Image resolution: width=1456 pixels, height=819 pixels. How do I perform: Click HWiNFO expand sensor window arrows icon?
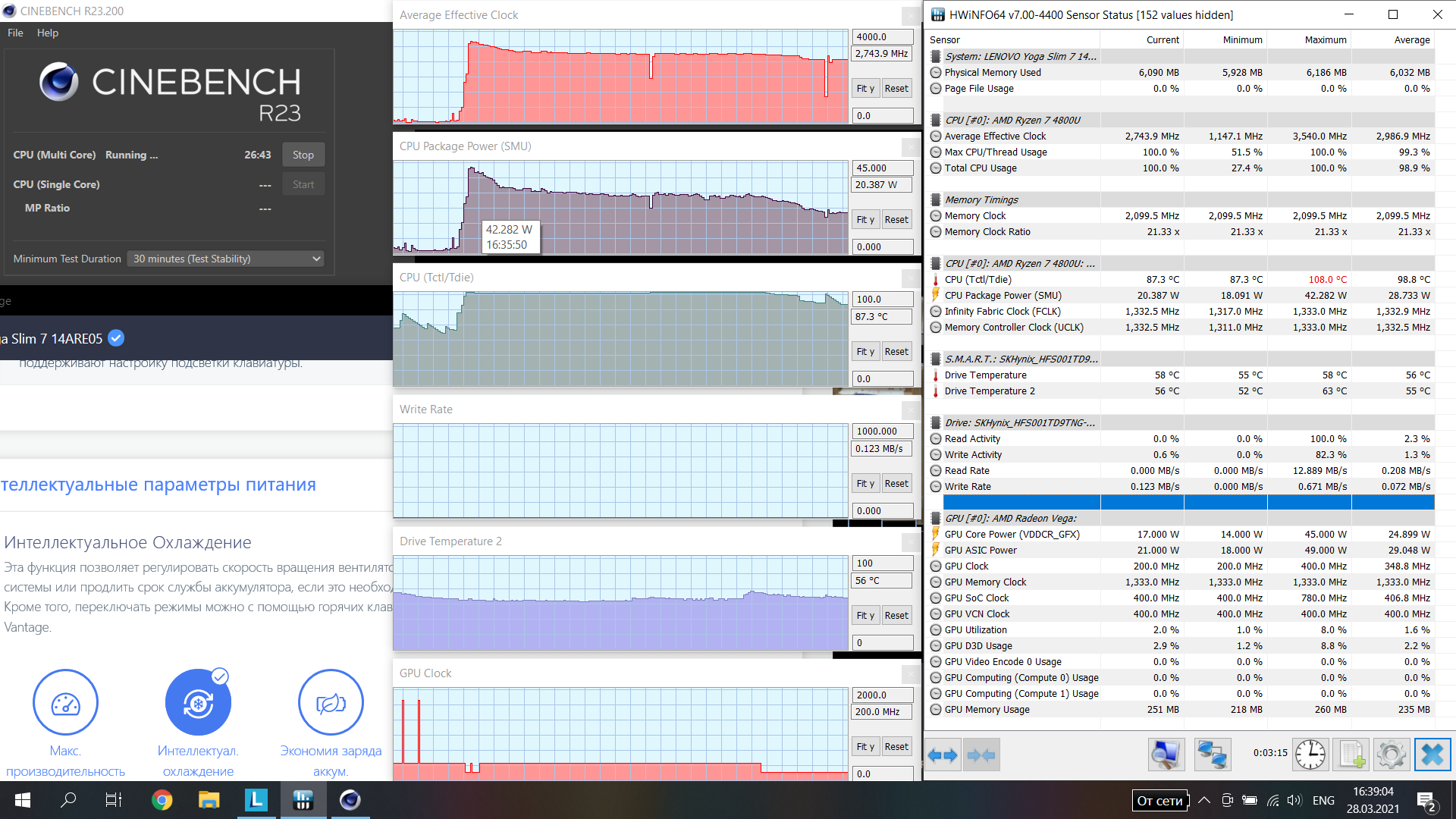tap(943, 755)
